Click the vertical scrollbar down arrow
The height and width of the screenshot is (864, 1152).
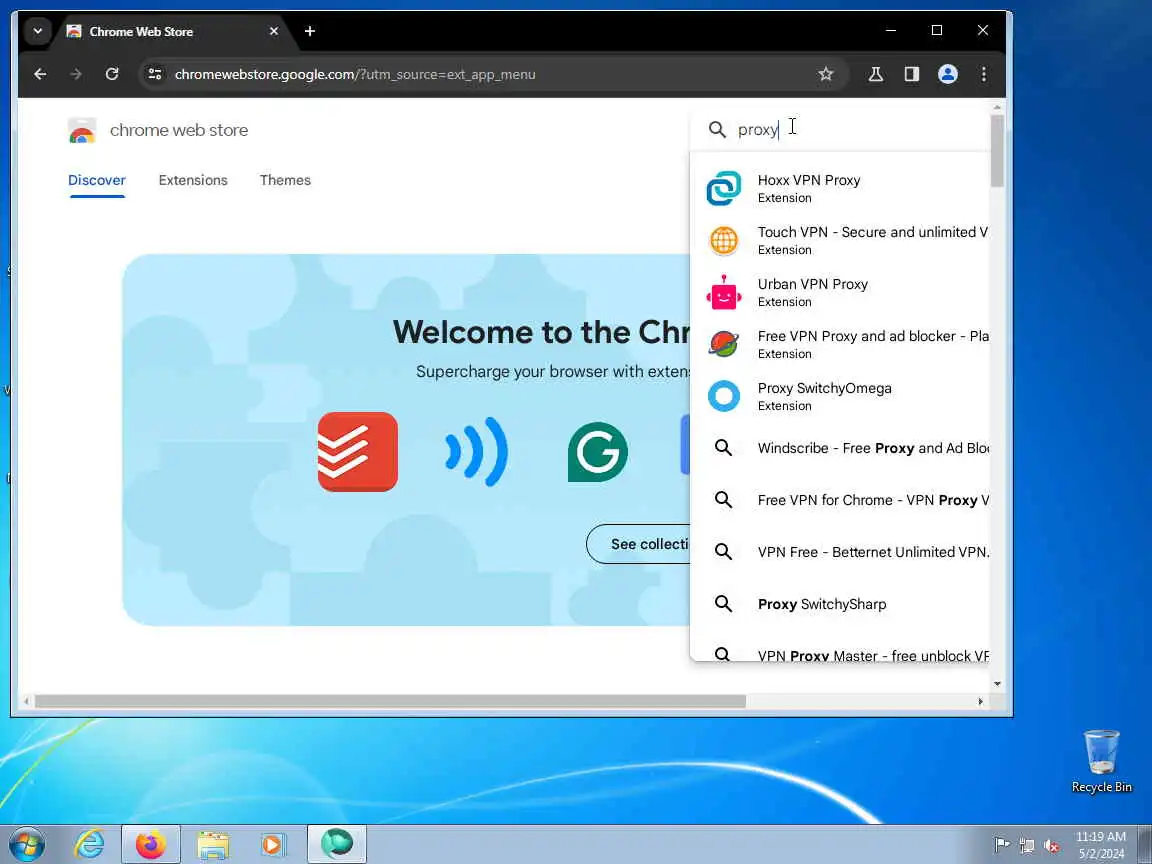(x=997, y=684)
